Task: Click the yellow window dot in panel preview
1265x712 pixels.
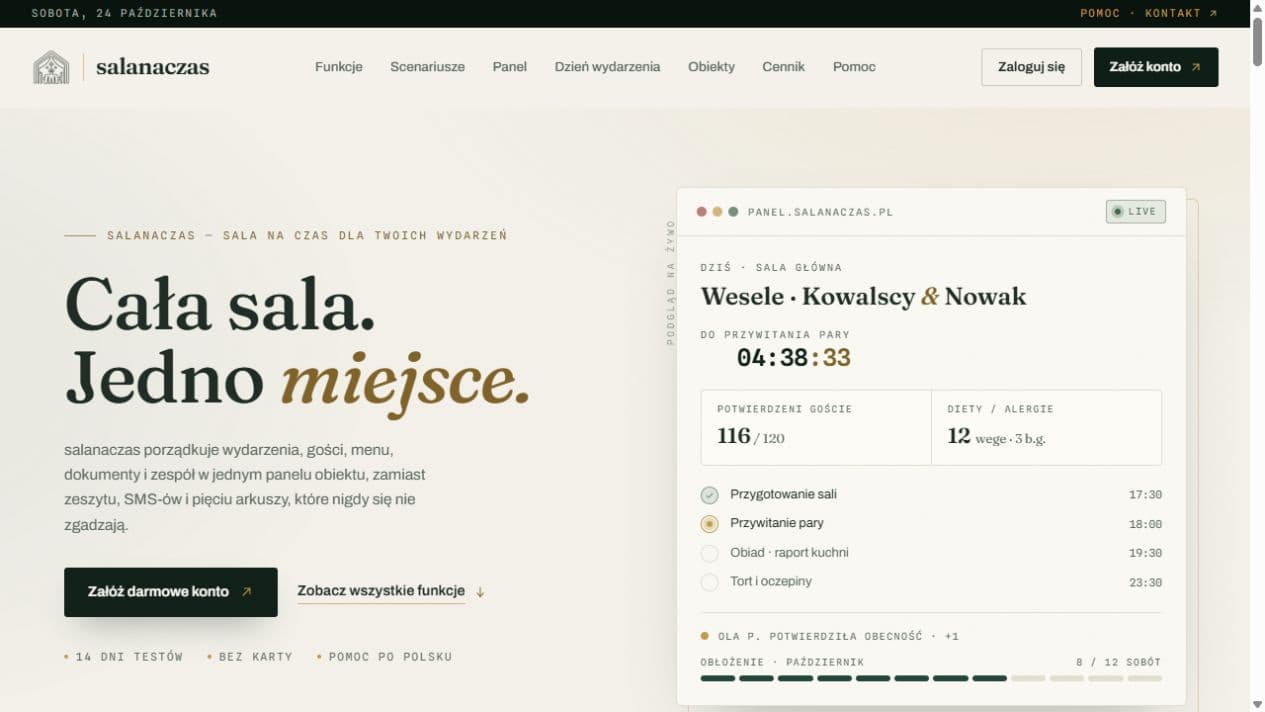Action: pos(717,212)
